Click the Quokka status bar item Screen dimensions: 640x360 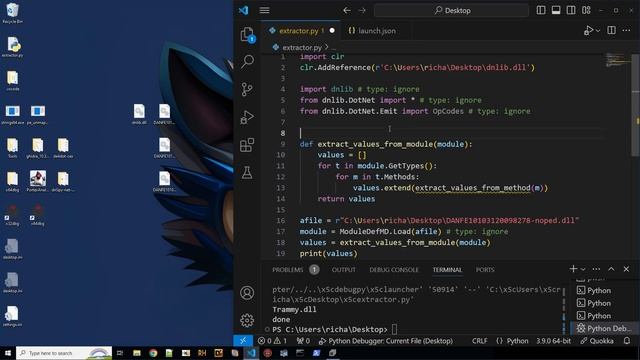[597, 341]
